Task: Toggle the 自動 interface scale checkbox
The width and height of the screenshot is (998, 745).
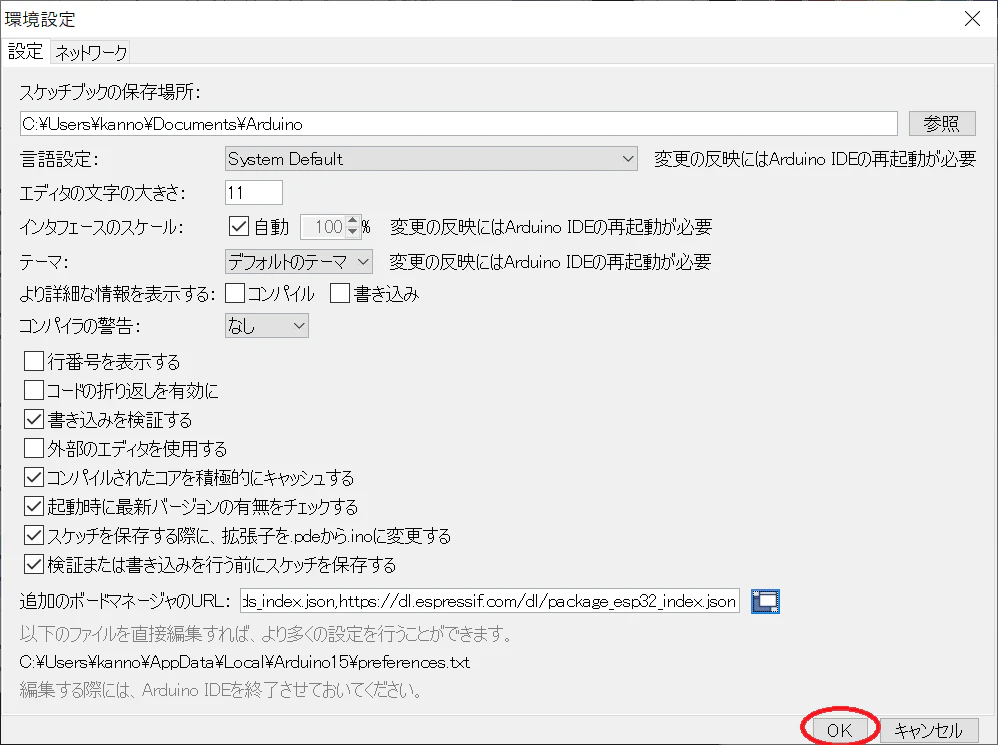Action: (239, 226)
